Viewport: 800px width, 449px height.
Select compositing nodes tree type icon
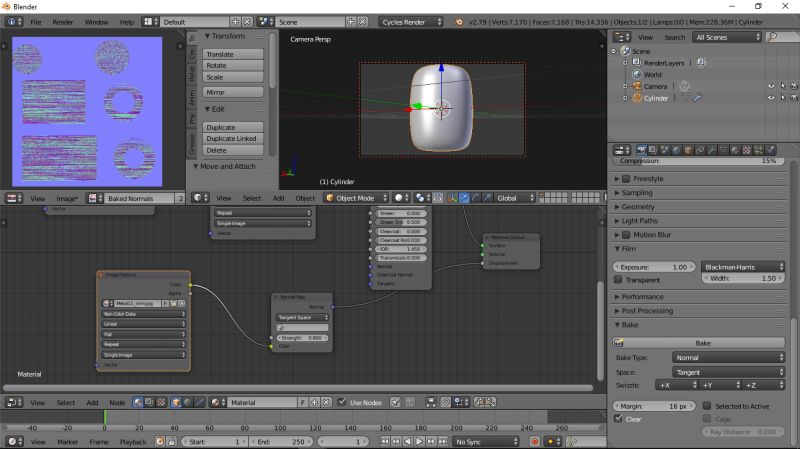(x=149, y=403)
